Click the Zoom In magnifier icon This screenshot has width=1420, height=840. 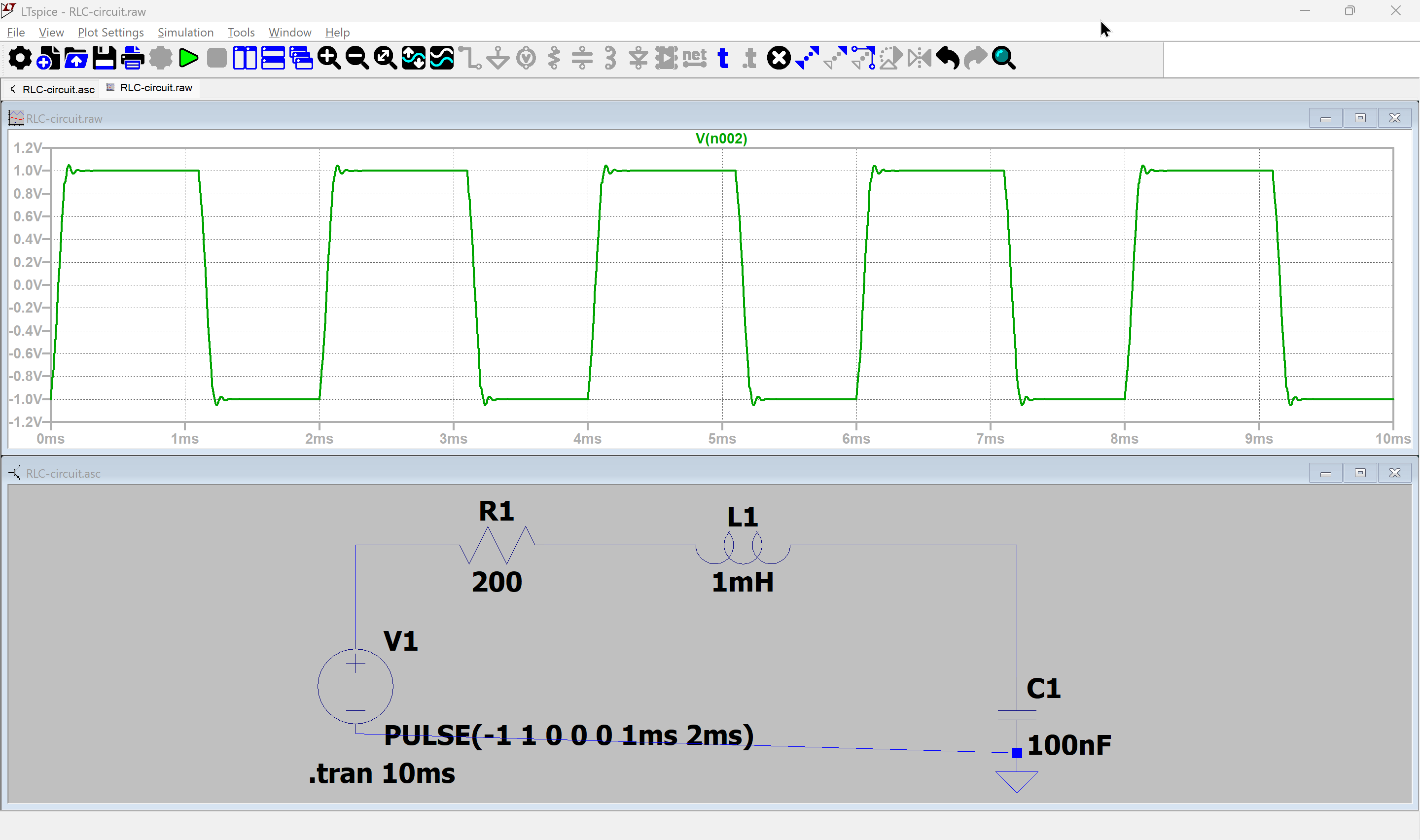(x=329, y=58)
